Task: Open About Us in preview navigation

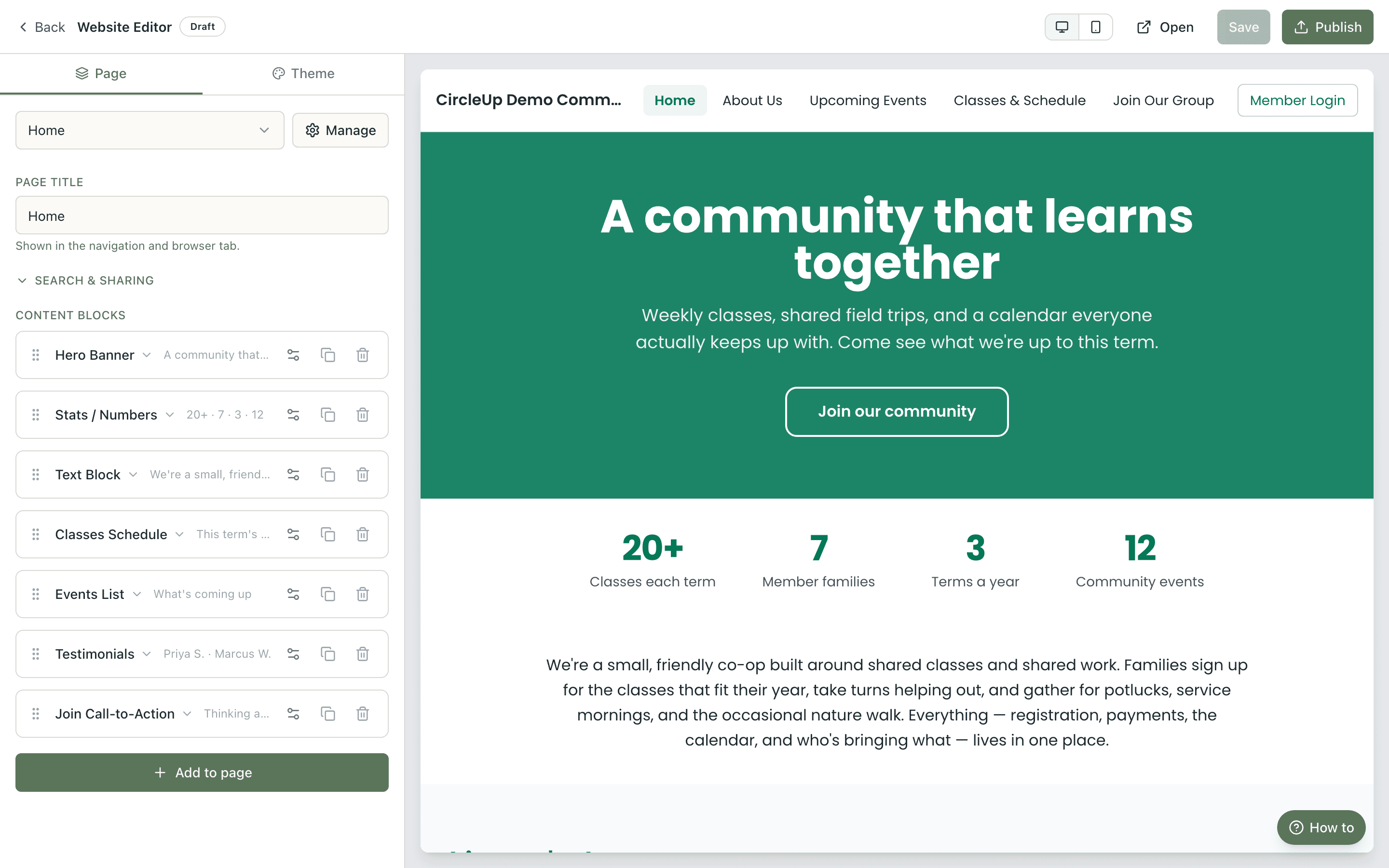Action: pos(752,100)
